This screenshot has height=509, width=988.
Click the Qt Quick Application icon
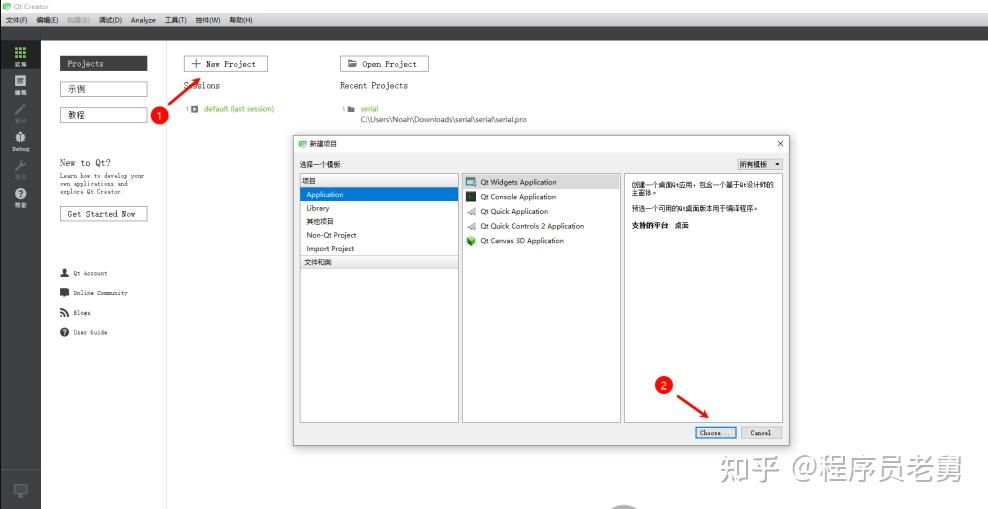(x=471, y=212)
